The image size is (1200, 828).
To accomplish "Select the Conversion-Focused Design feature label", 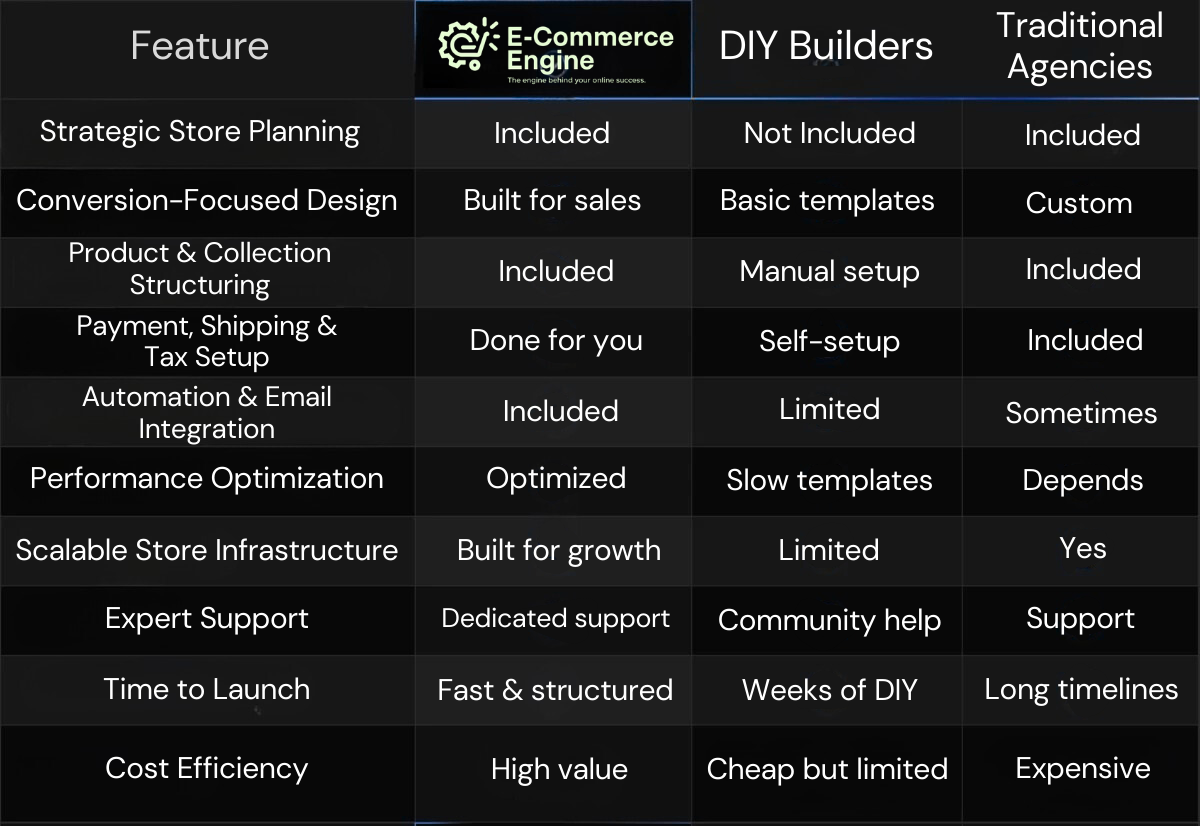I will coord(207,200).
